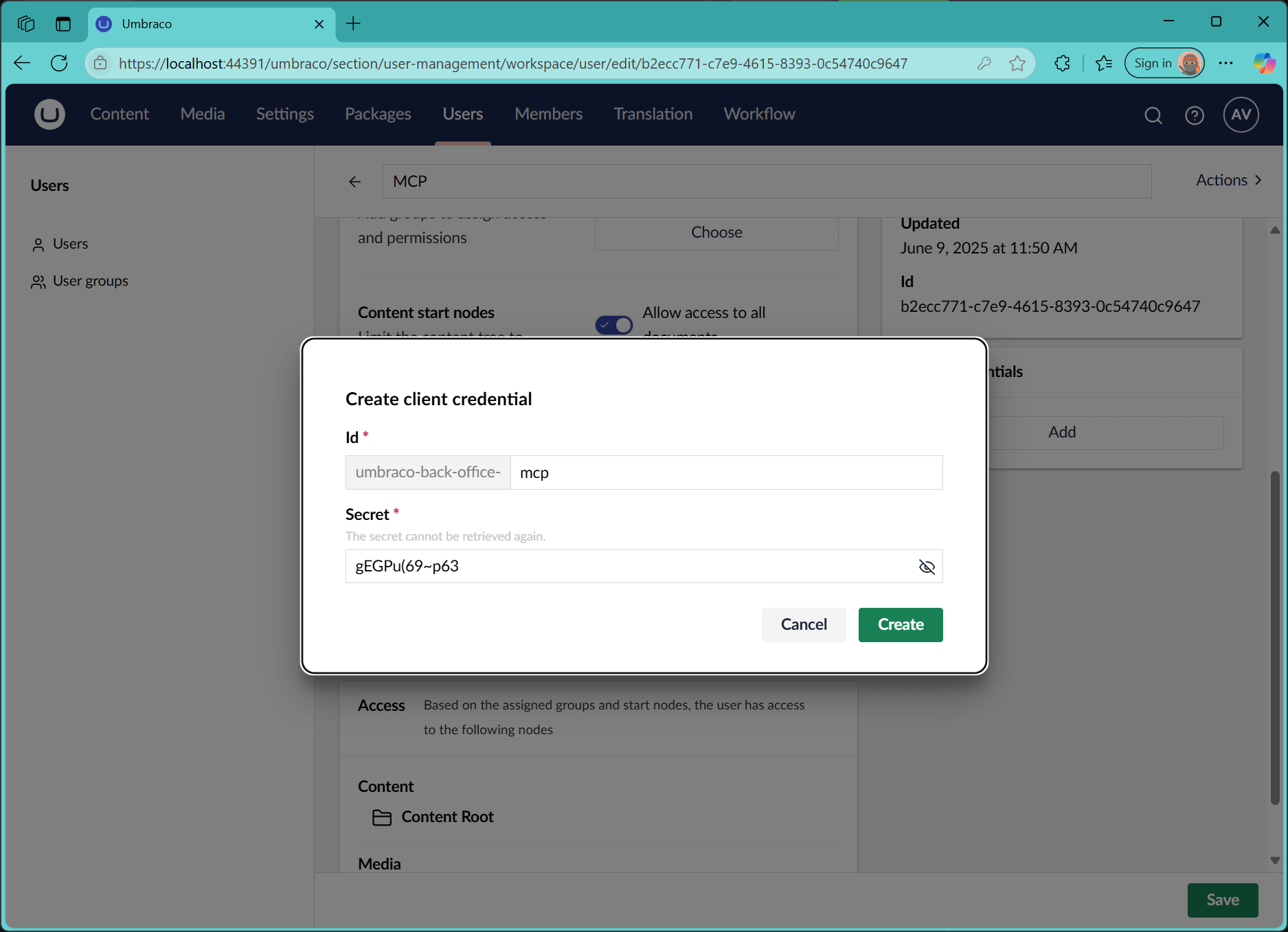Viewport: 1288px width, 932px height.
Task: Click the Users person icon in sidebar
Action: click(x=38, y=245)
